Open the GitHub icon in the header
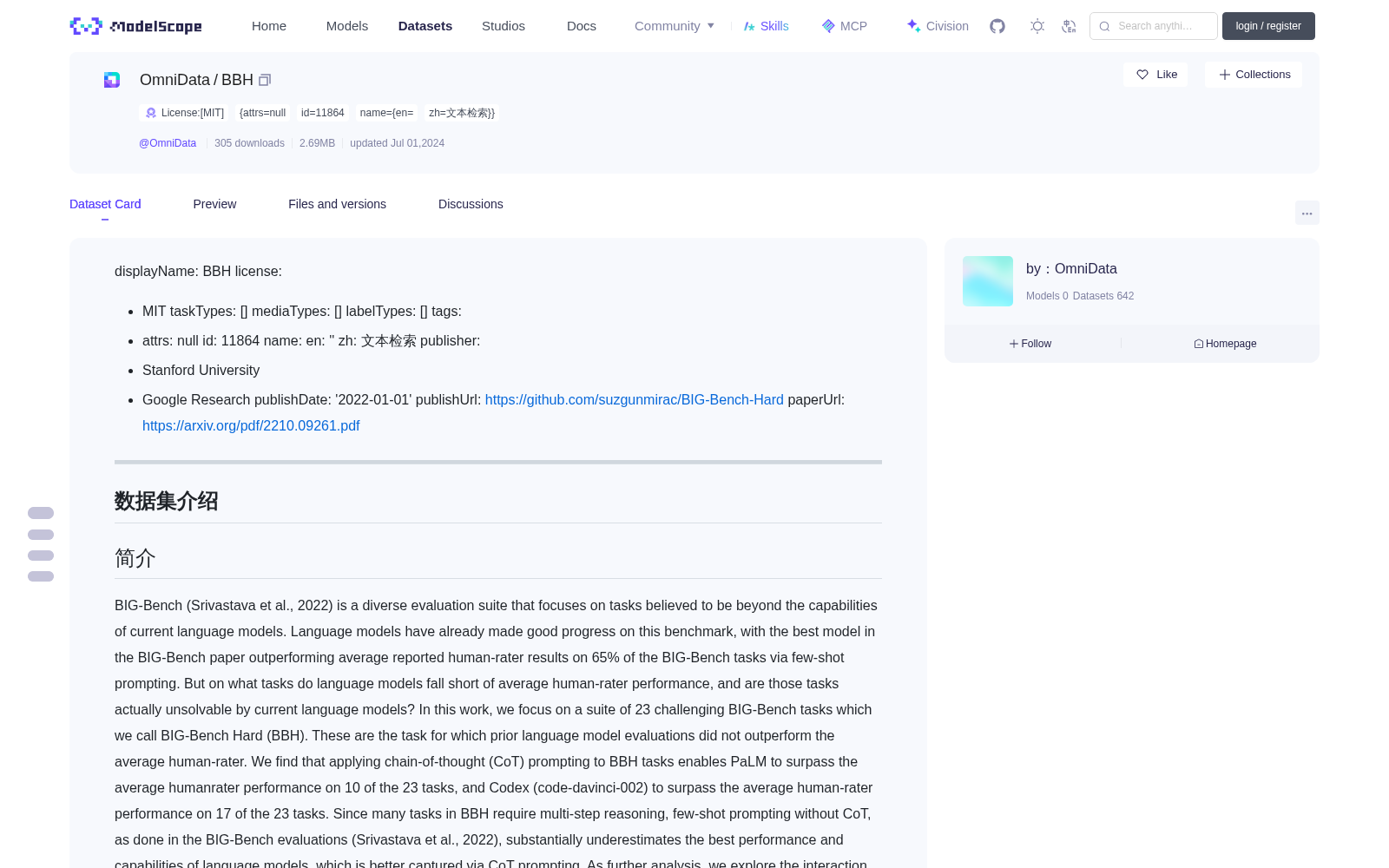Image resolution: width=1389 pixels, height=868 pixels. pos(997,26)
